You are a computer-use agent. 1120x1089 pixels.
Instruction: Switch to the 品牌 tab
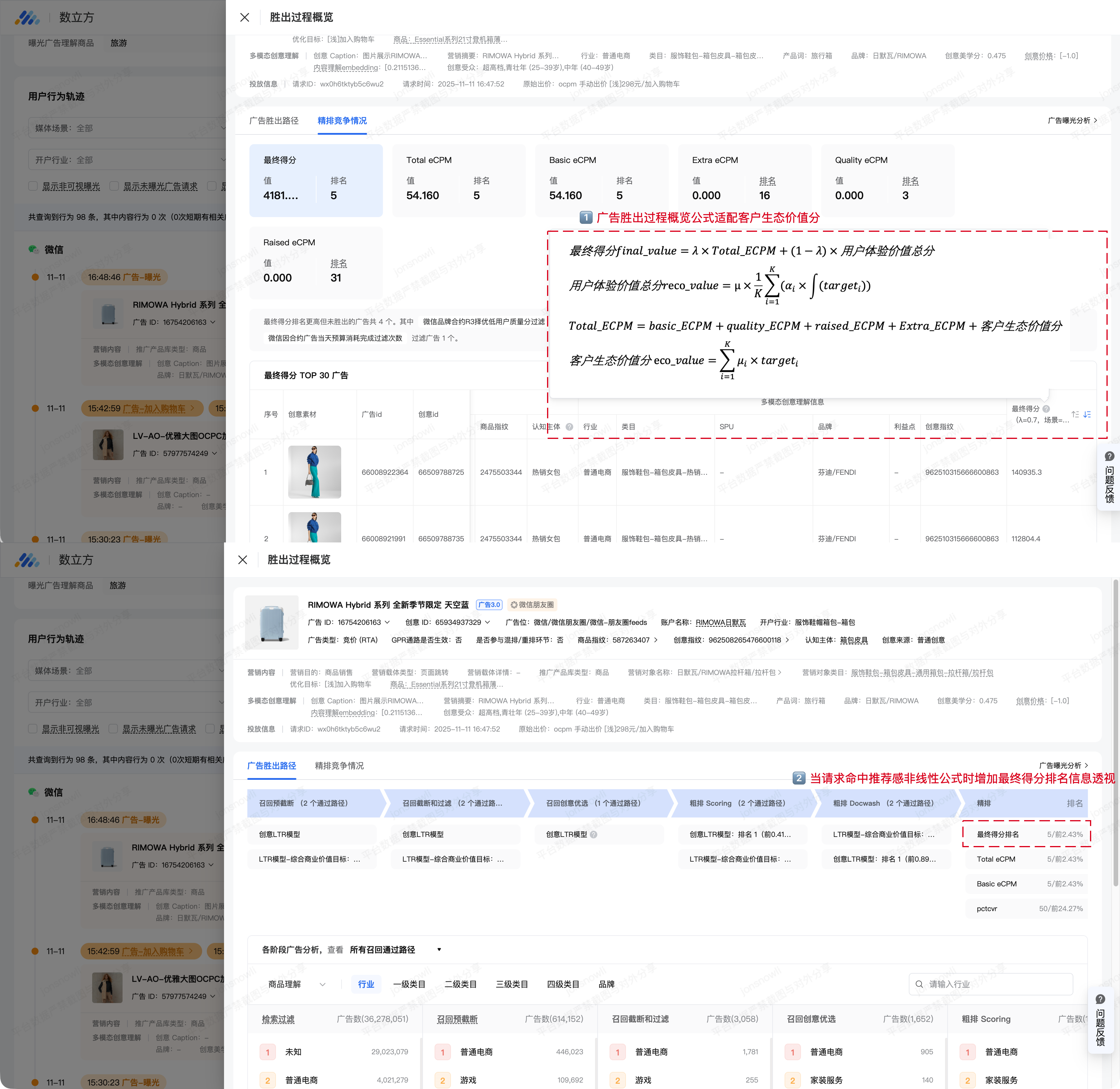(x=606, y=984)
